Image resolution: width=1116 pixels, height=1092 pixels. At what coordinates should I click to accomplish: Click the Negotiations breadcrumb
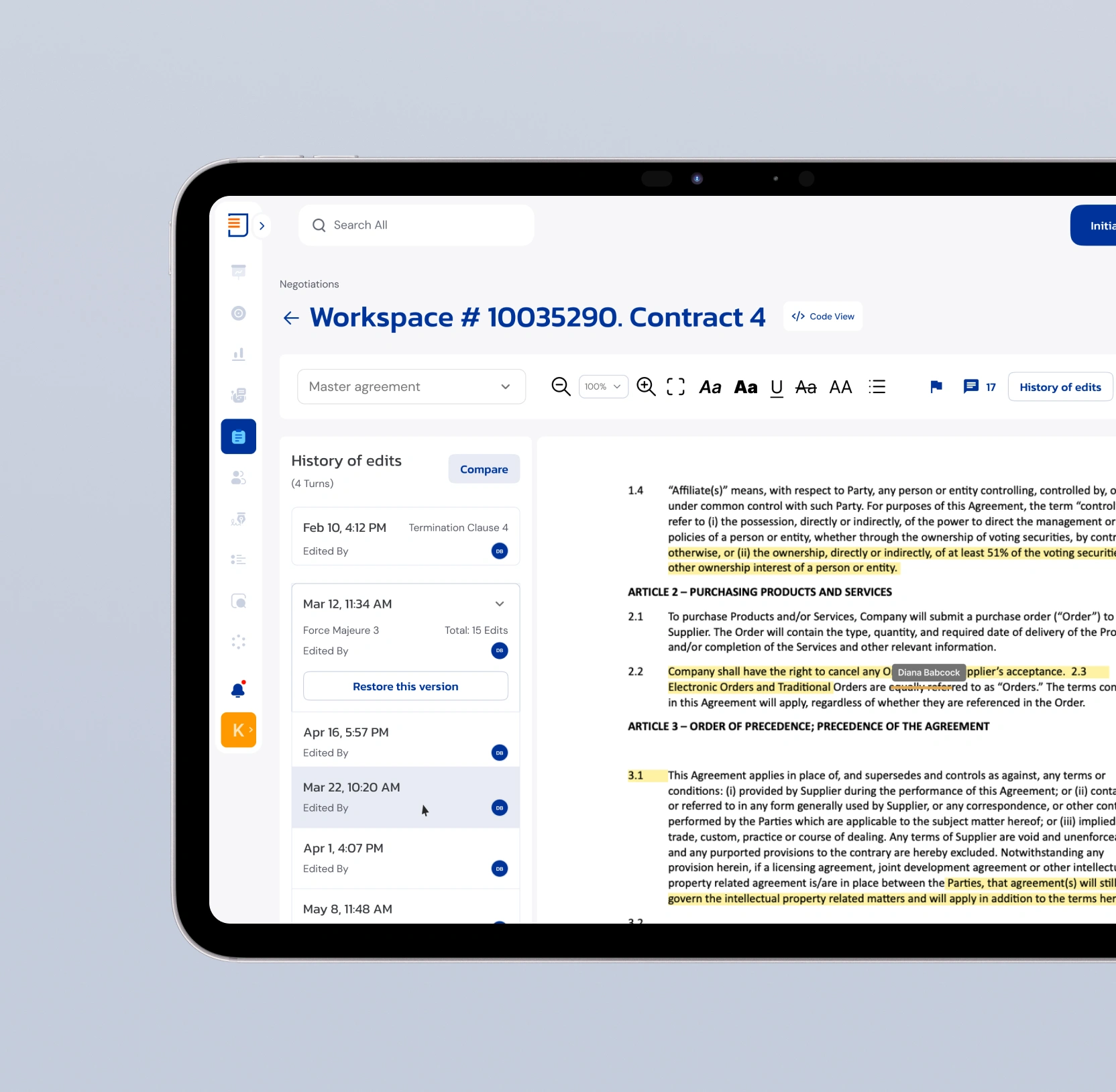coord(309,284)
